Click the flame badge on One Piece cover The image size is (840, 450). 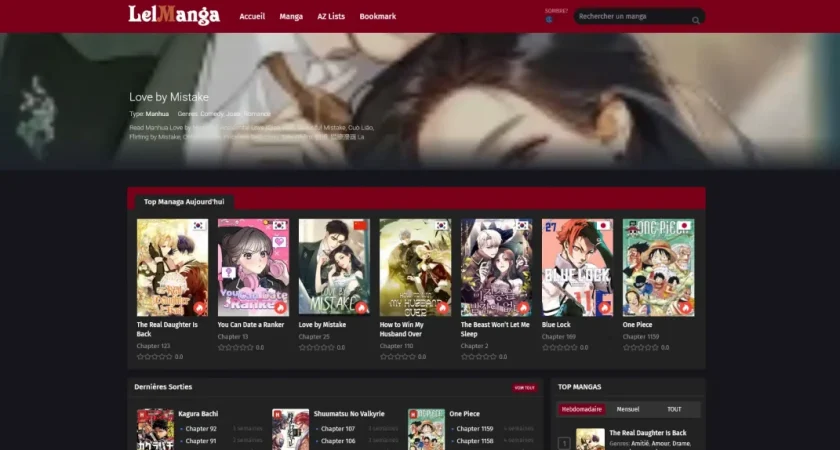(685, 308)
